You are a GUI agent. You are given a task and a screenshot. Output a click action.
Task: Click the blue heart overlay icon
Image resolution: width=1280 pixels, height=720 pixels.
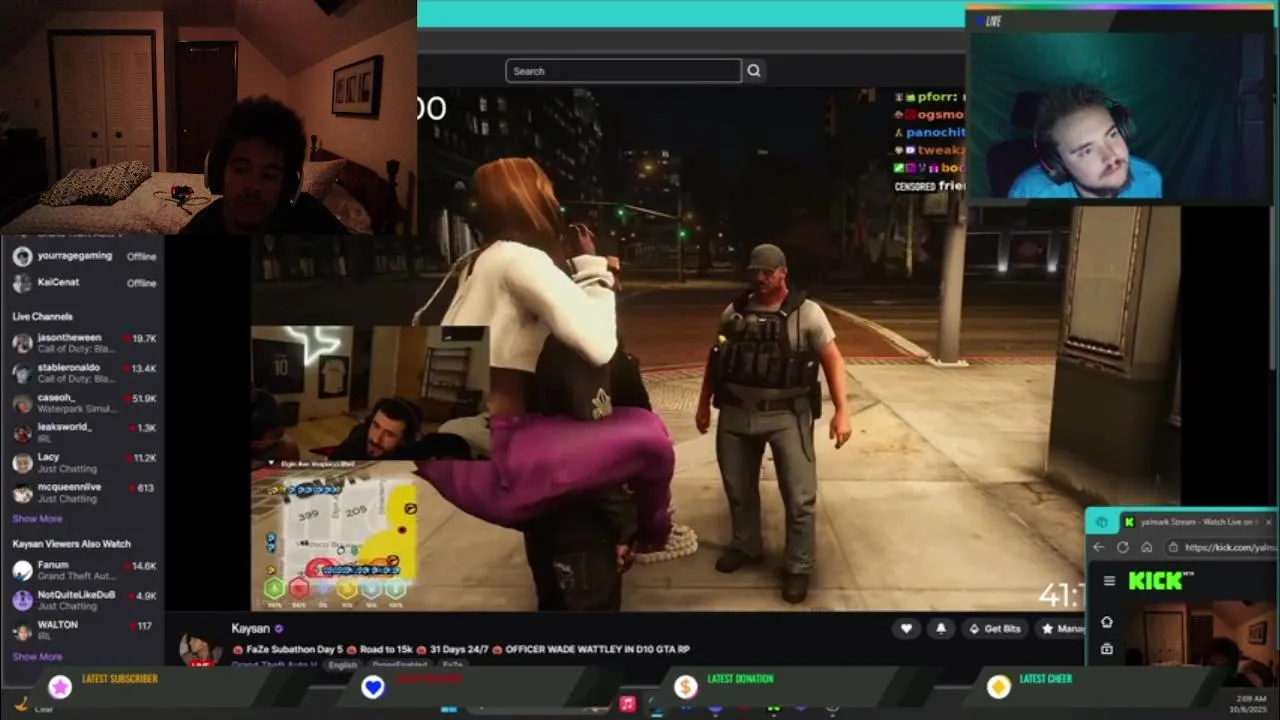373,687
